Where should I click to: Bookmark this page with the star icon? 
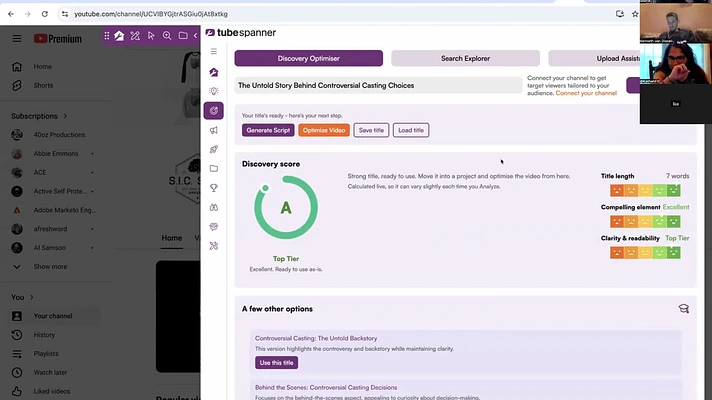(635, 14)
